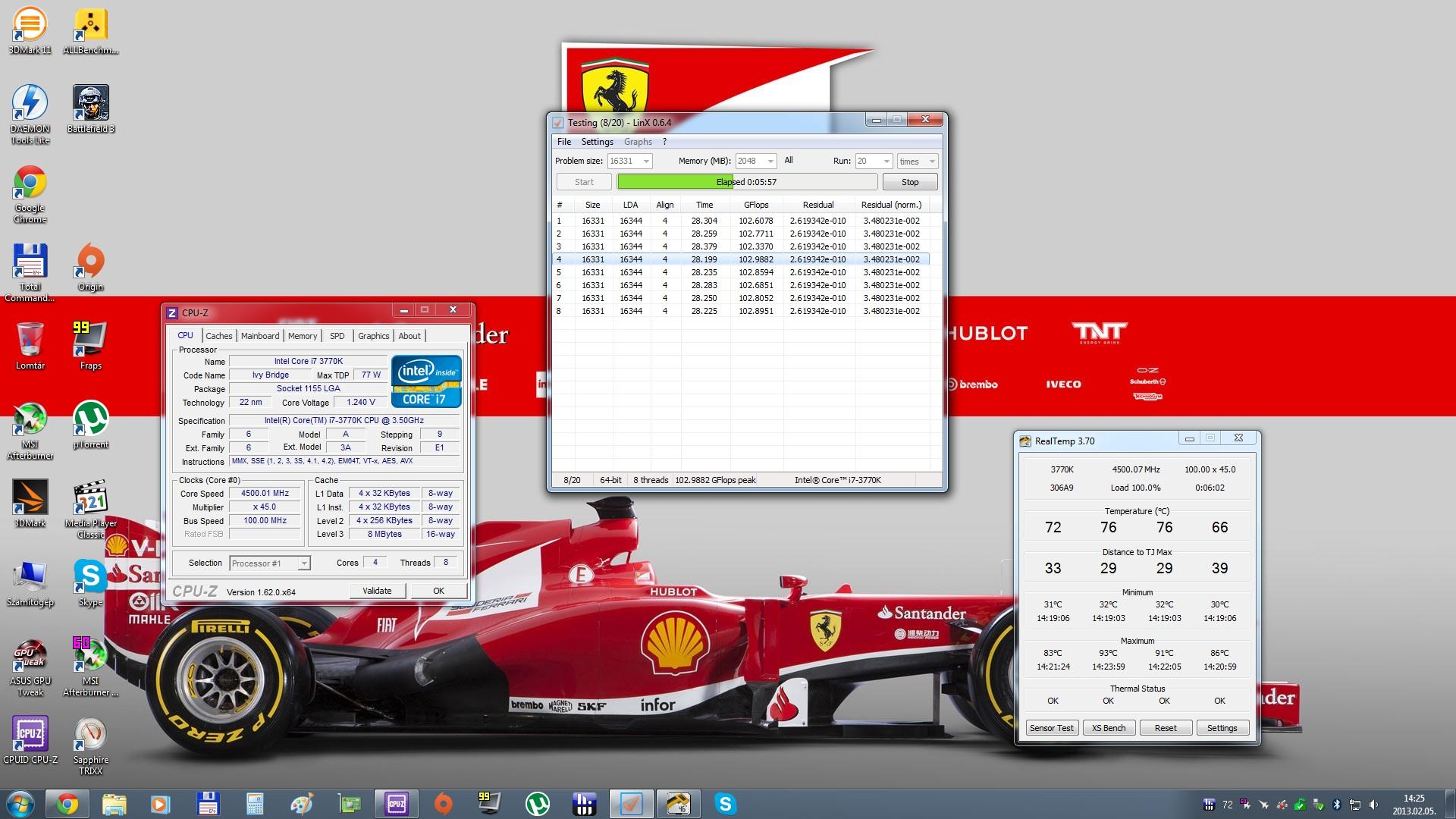Image resolution: width=1456 pixels, height=819 pixels.
Task: Switch to the SPD tab in CPU-Z
Action: [337, 336]
